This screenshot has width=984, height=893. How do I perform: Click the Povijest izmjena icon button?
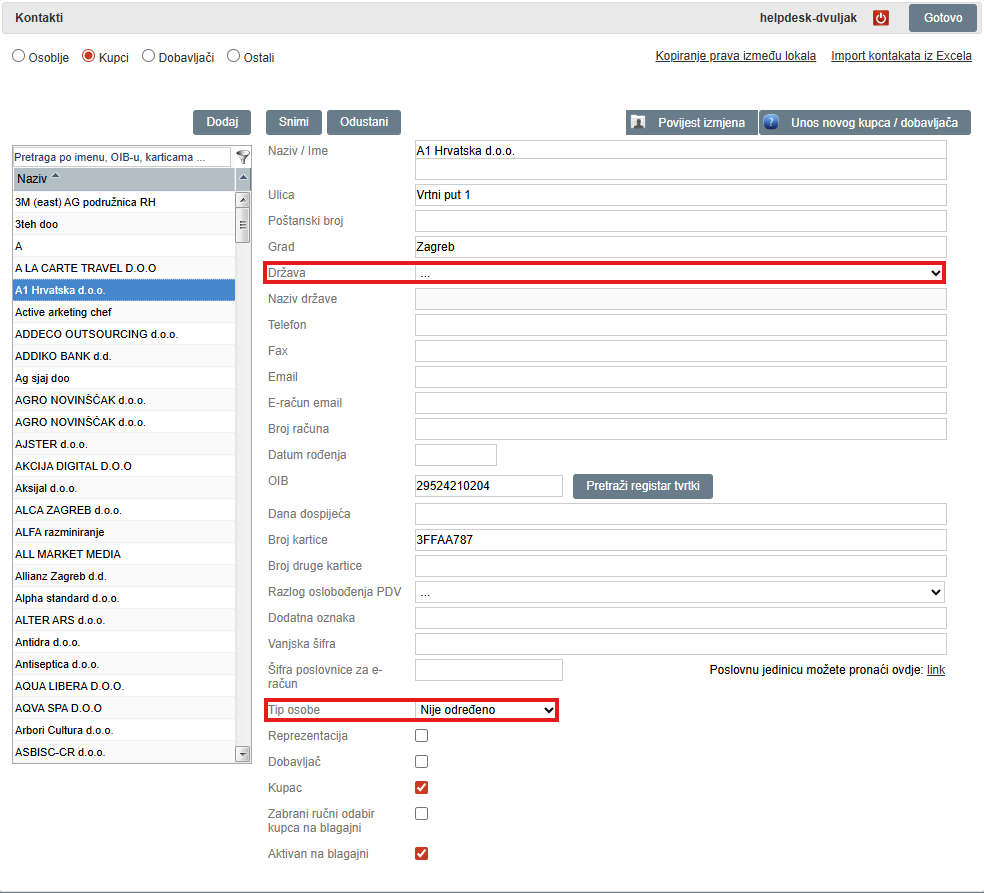(x=692, y=123)
